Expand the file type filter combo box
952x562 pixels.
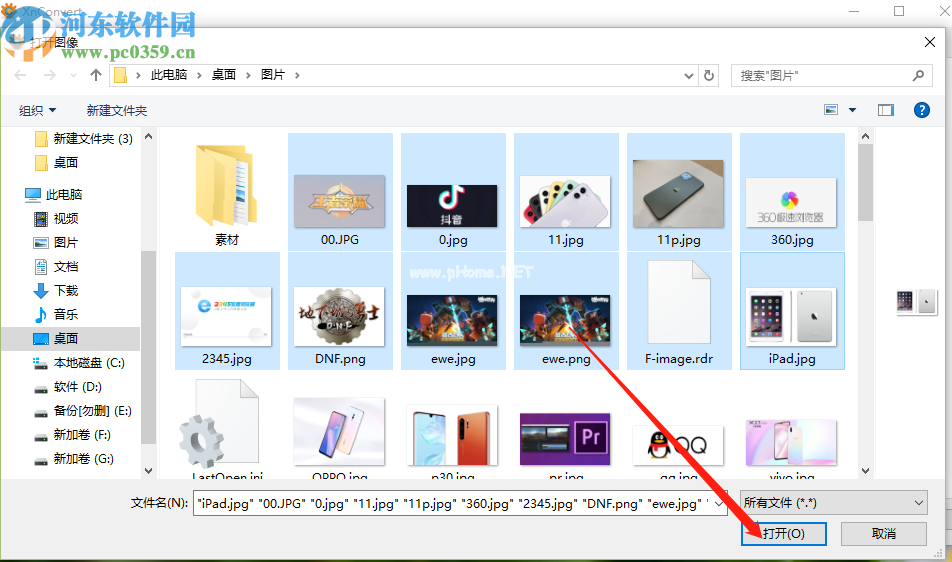click(832, 502)
